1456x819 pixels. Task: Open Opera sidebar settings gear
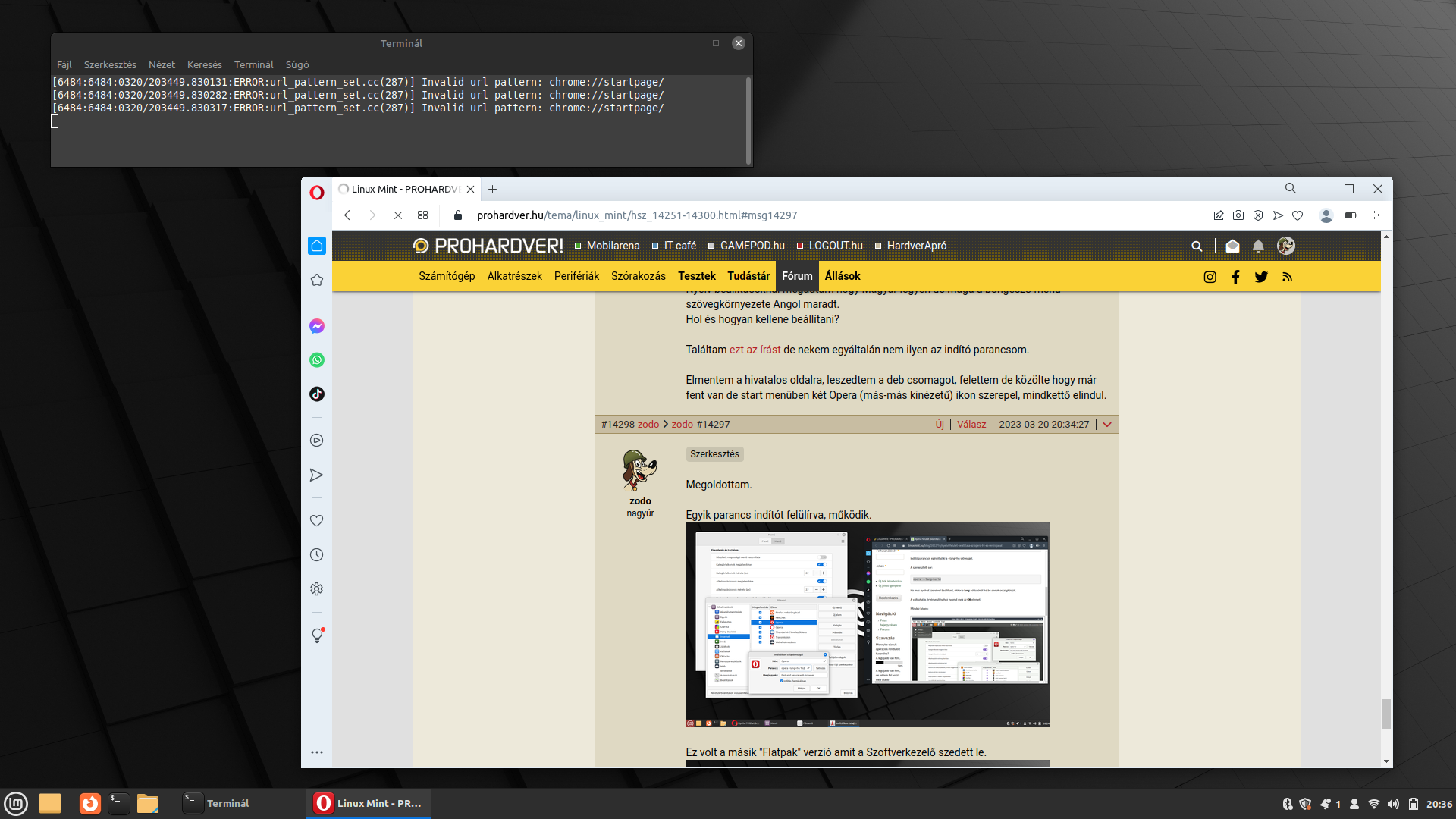[x=317, y=589]
